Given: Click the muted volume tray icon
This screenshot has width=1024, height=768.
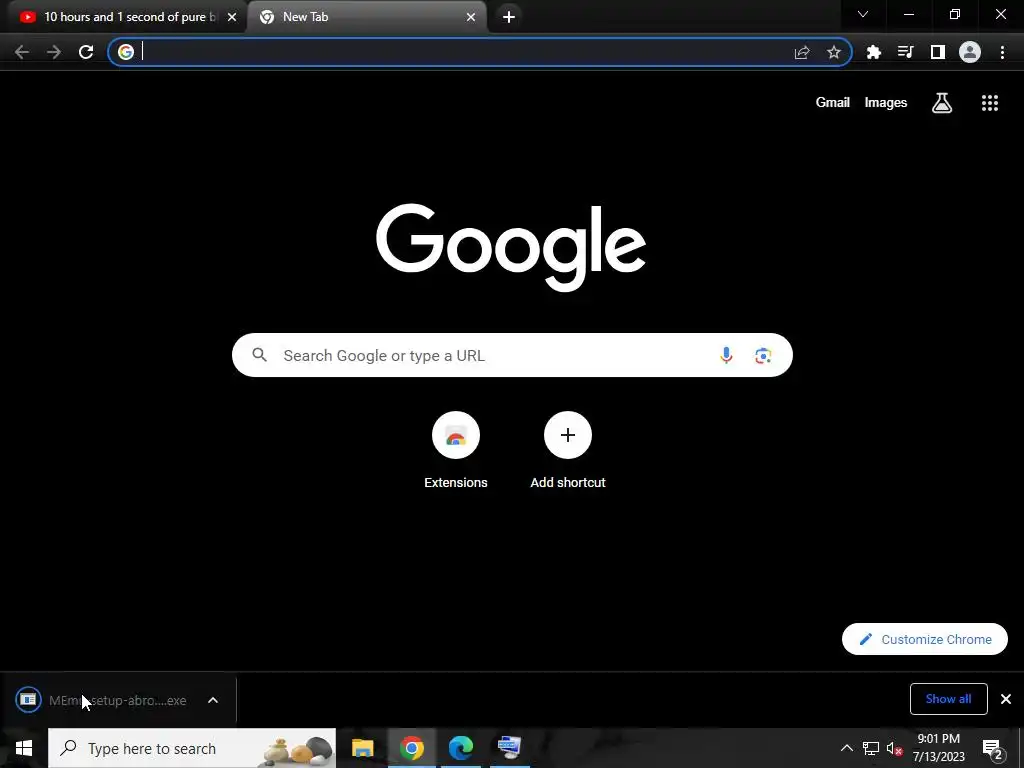Looking at the screenshot, I should pyautogui.click(x=894, y=748).
